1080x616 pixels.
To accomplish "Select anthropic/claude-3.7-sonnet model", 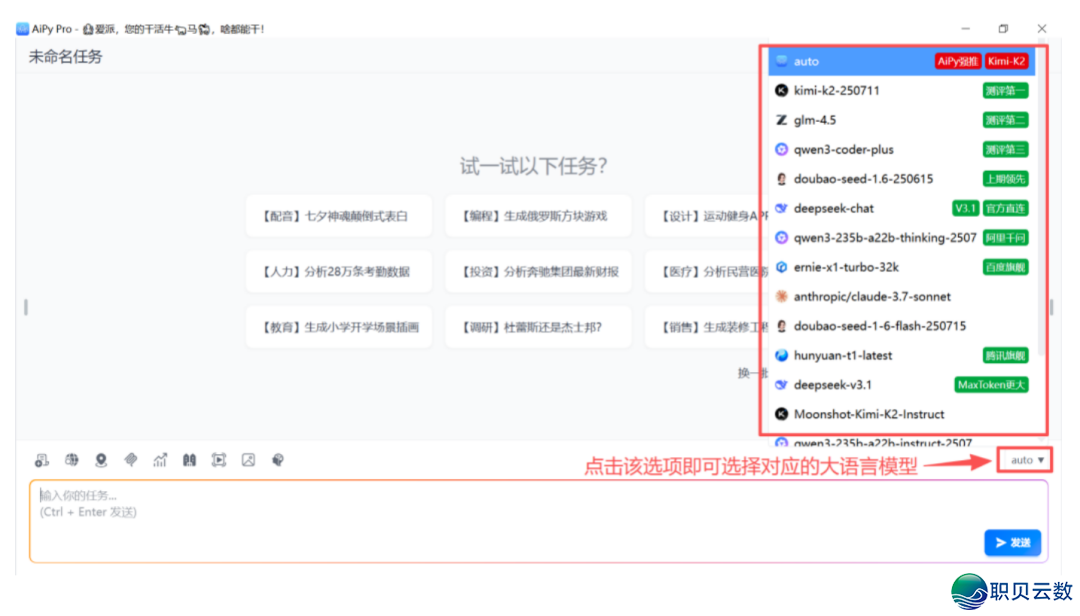I will point(902,297).
